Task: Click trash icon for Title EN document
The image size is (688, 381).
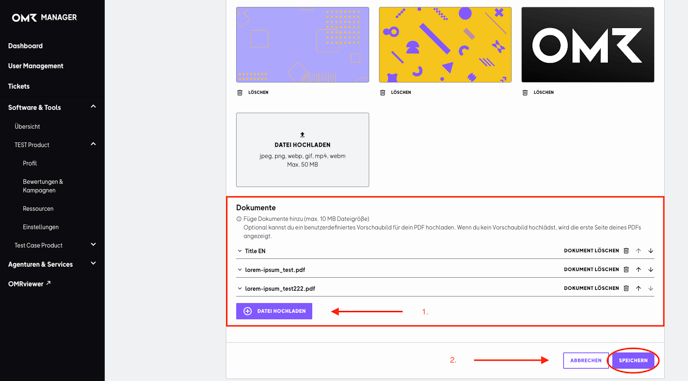Action: 626,251
